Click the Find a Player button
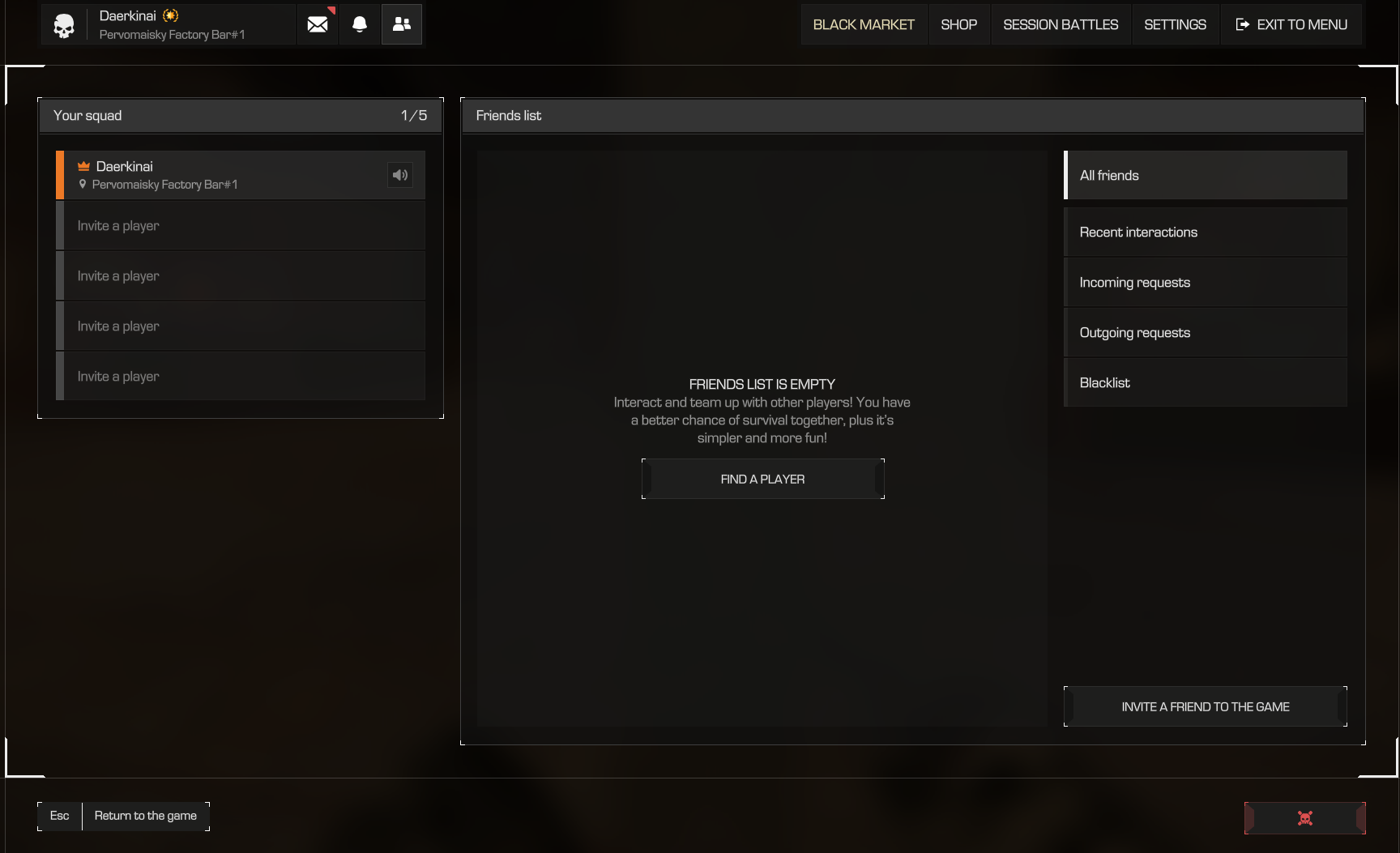 click(763, 479)
